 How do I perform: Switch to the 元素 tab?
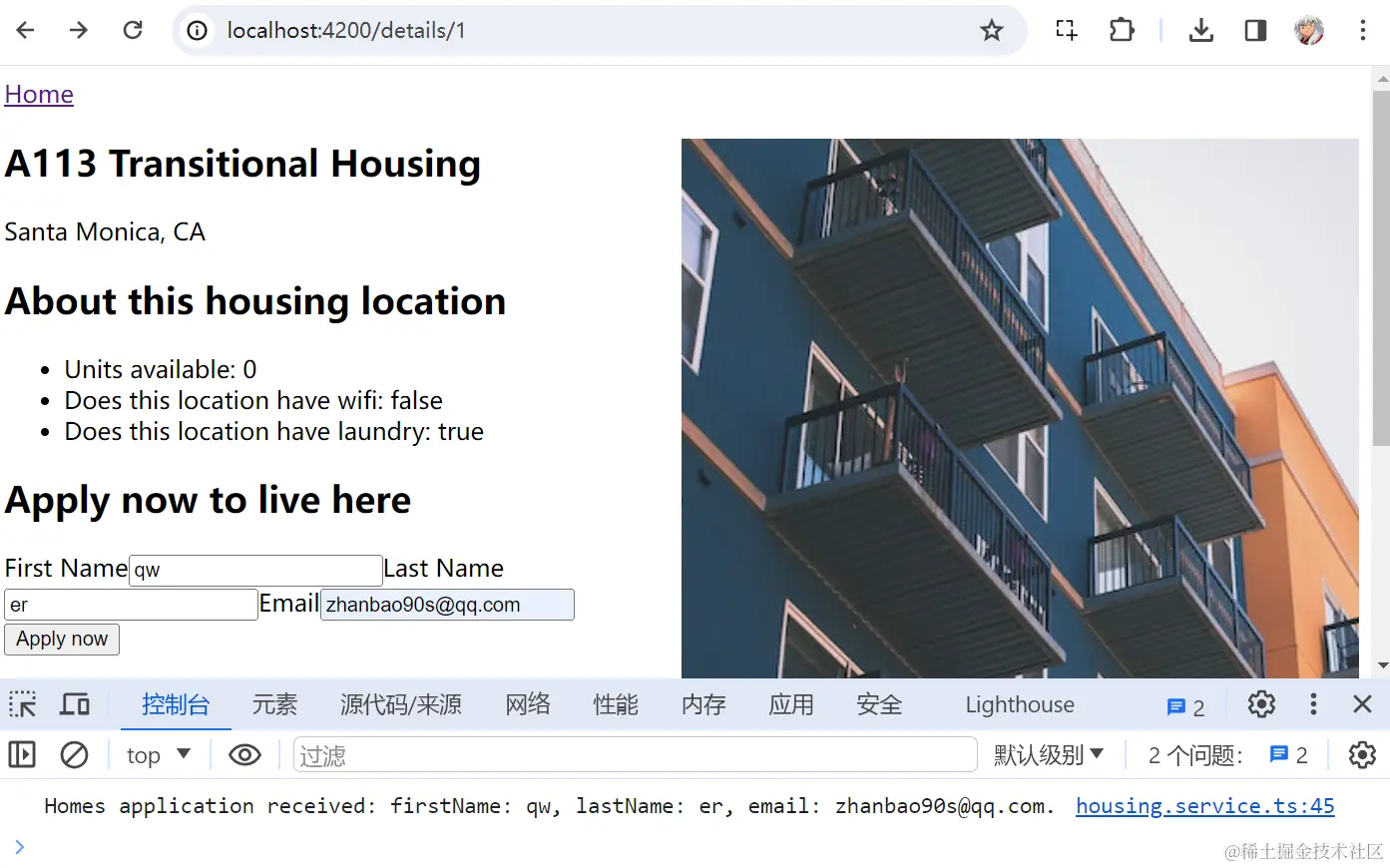(274, 704)
